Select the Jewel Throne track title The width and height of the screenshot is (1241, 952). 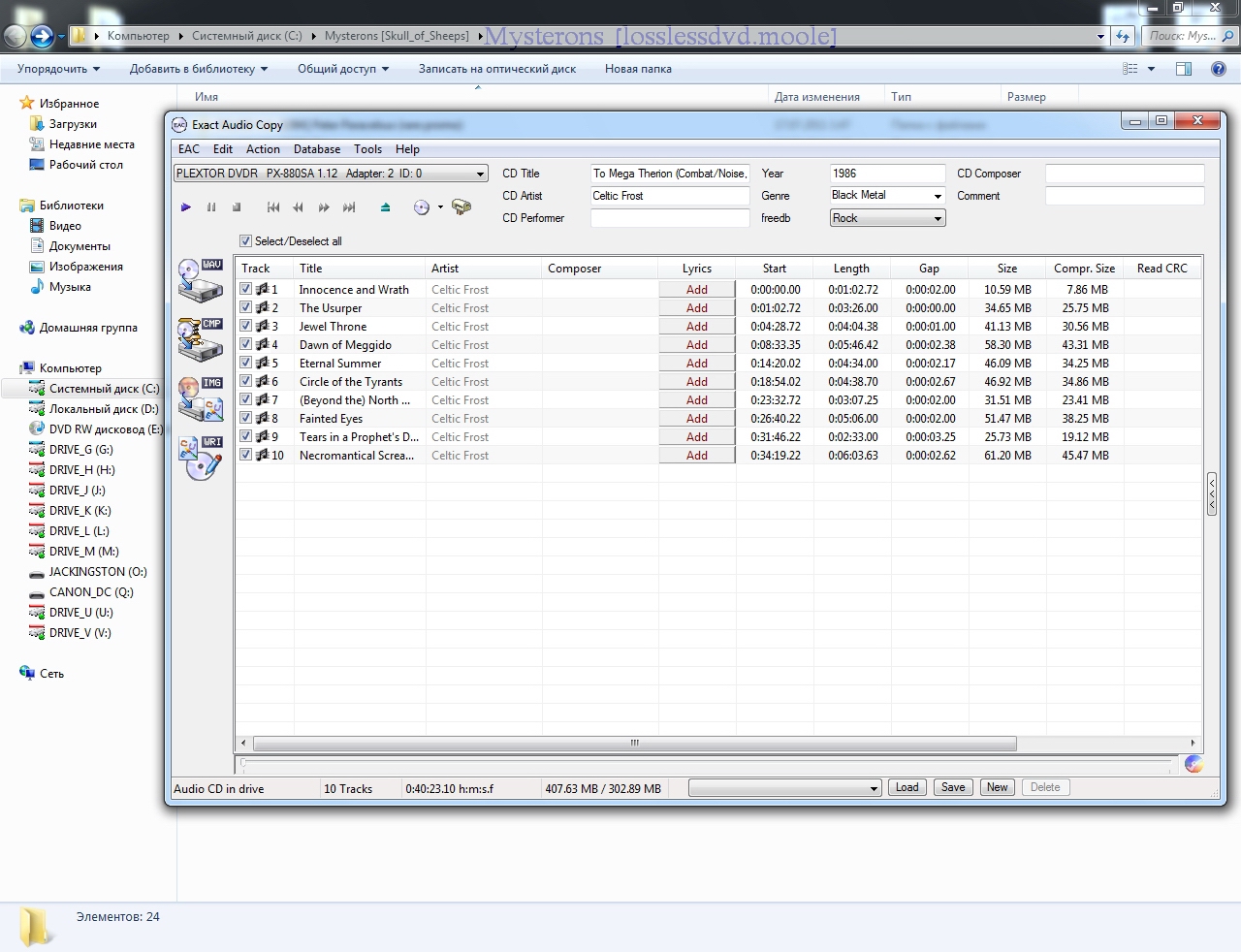click(333, 327)
